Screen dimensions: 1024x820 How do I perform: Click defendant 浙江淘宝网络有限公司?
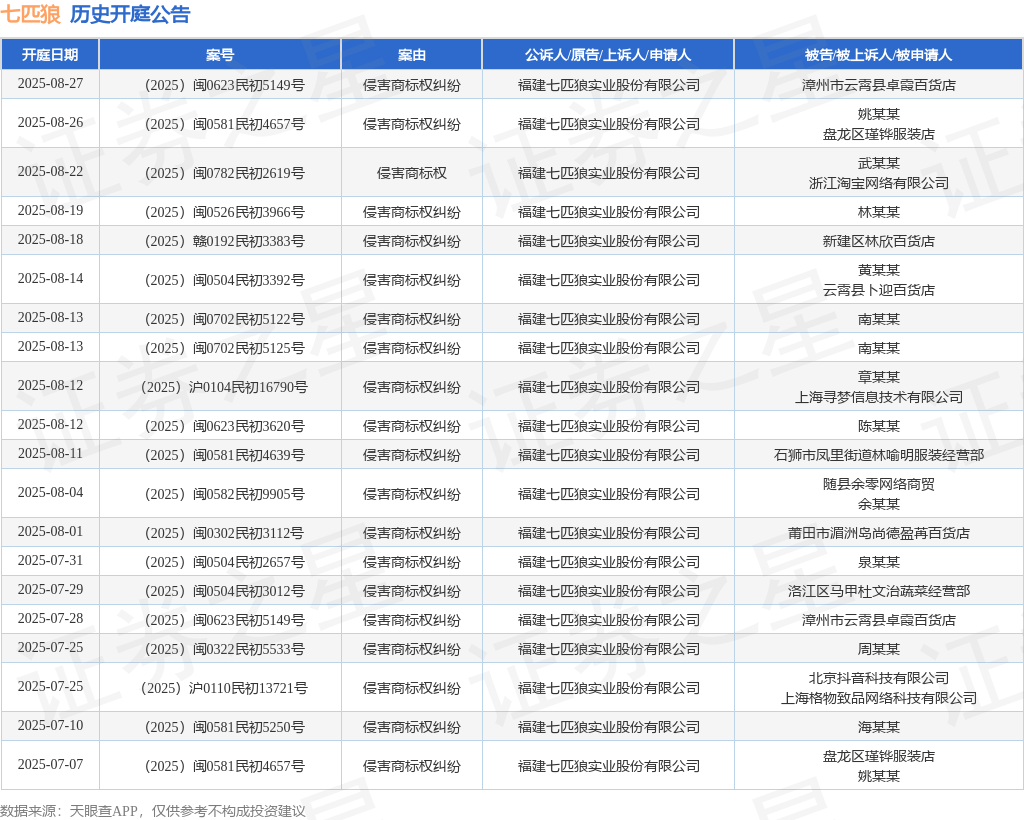(878, 183)
